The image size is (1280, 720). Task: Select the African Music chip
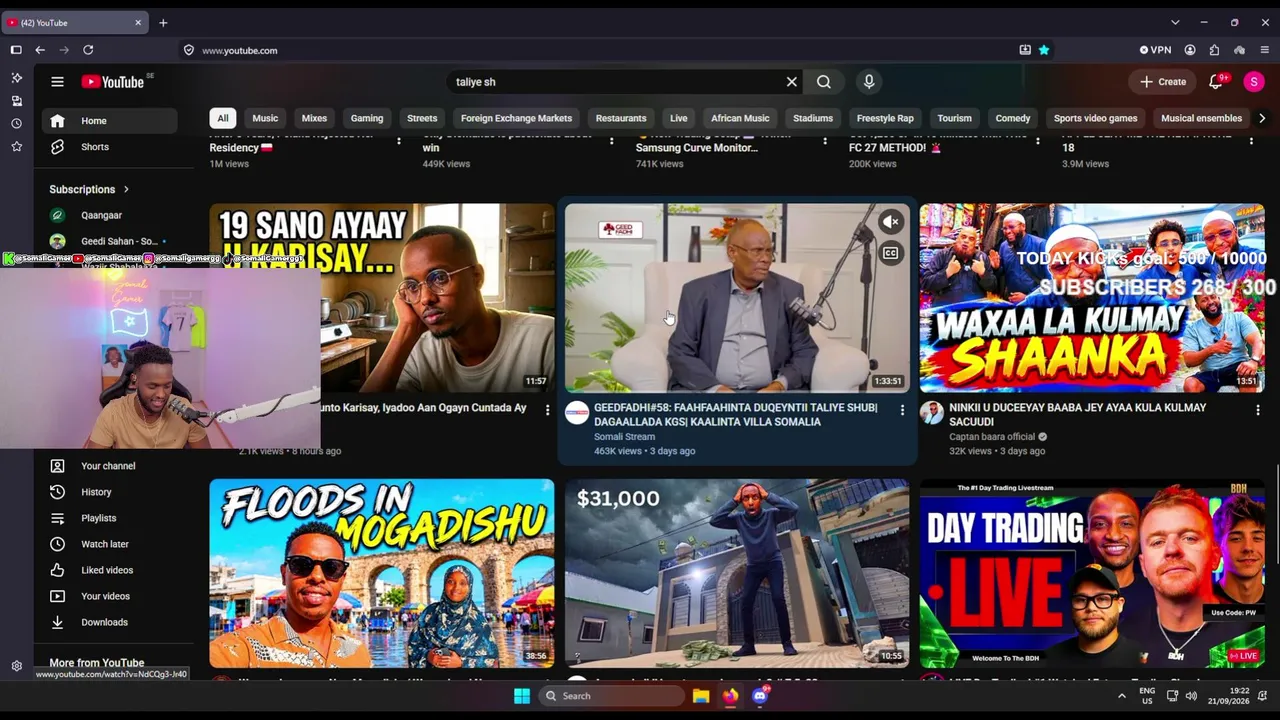click(740, 118)
